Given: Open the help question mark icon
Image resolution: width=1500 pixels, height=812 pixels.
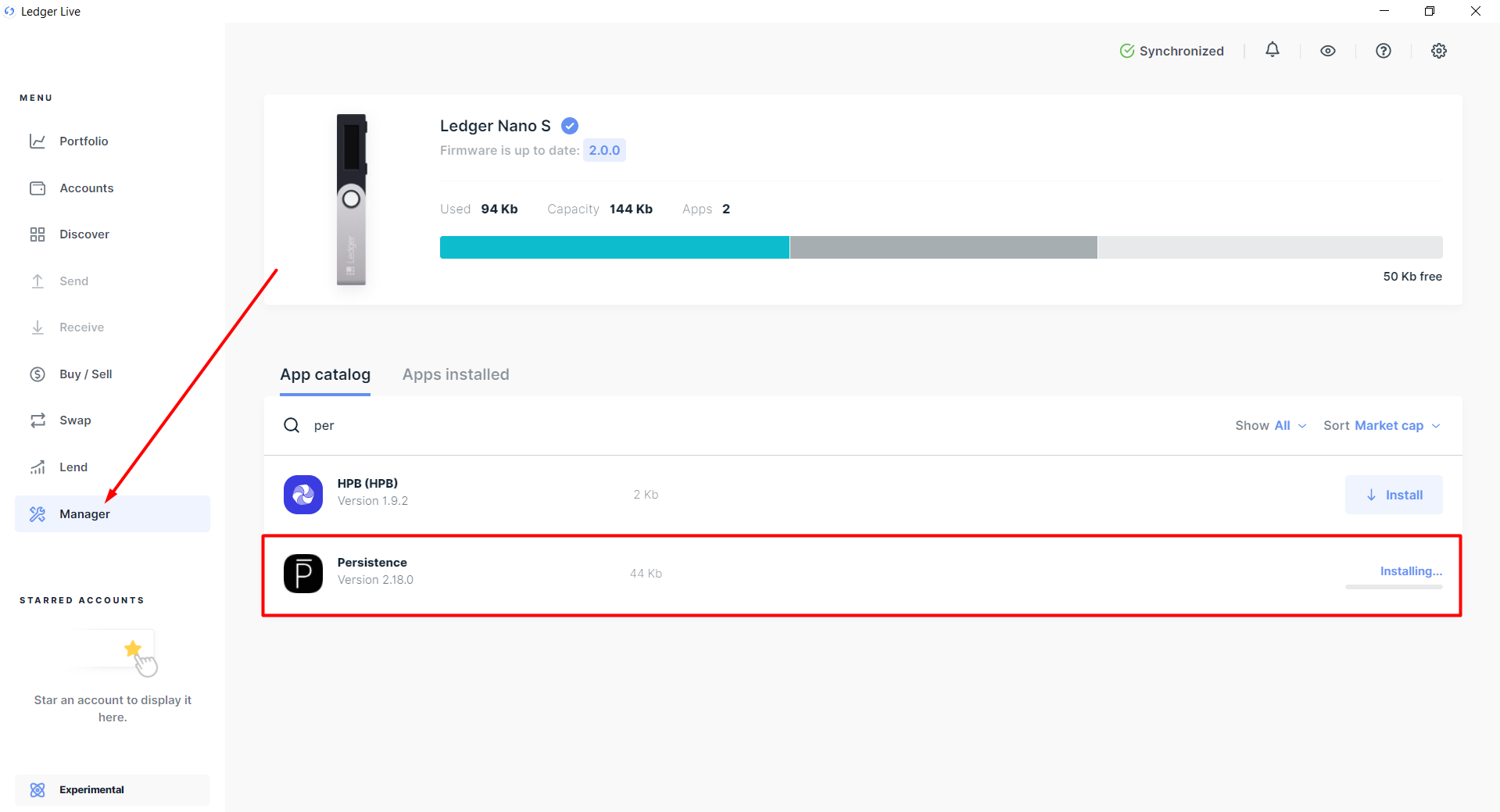Looking at the screenshot, I should 1384,51.
